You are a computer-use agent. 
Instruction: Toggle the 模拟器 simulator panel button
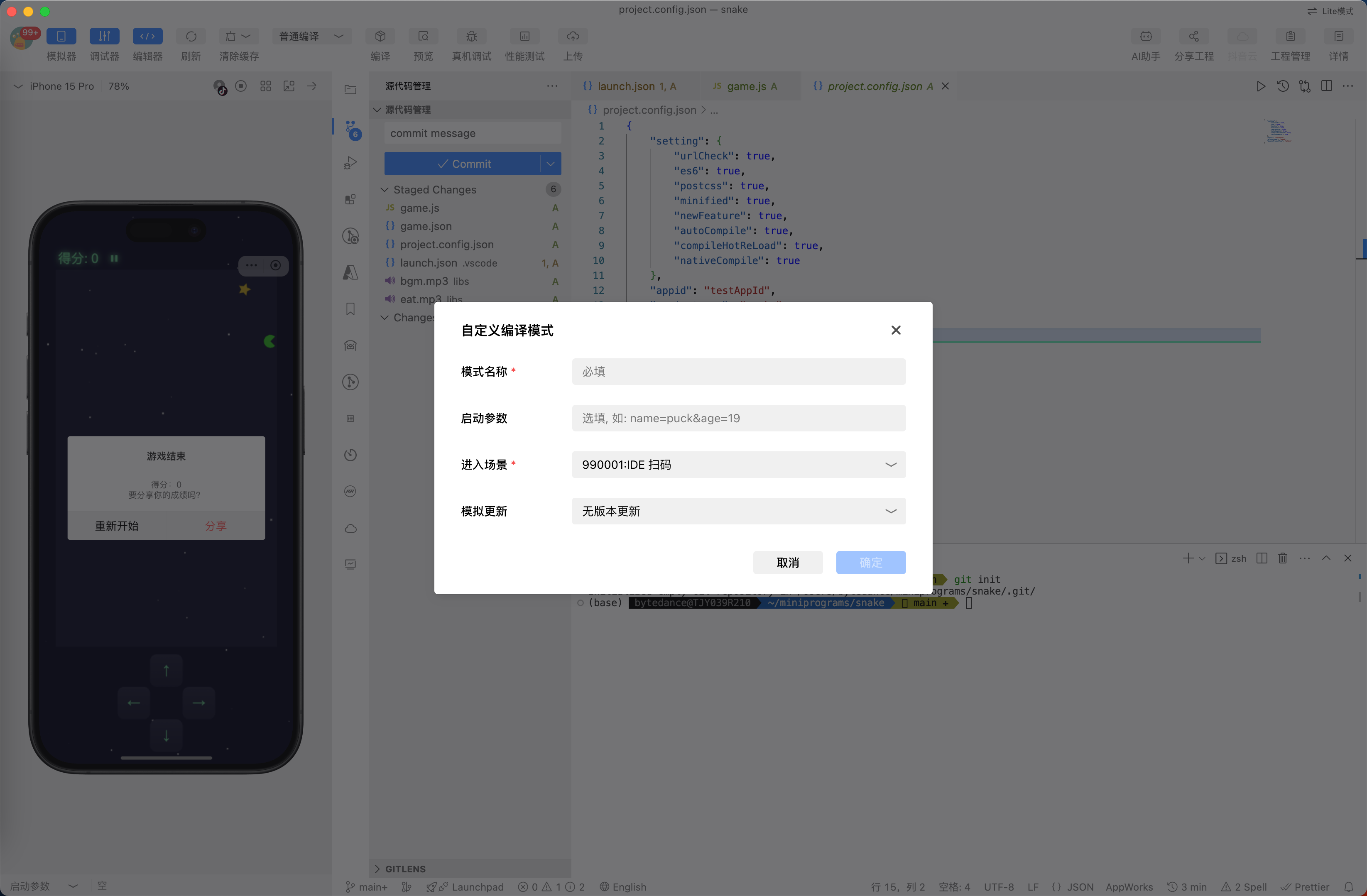click(x=61, y=36)
